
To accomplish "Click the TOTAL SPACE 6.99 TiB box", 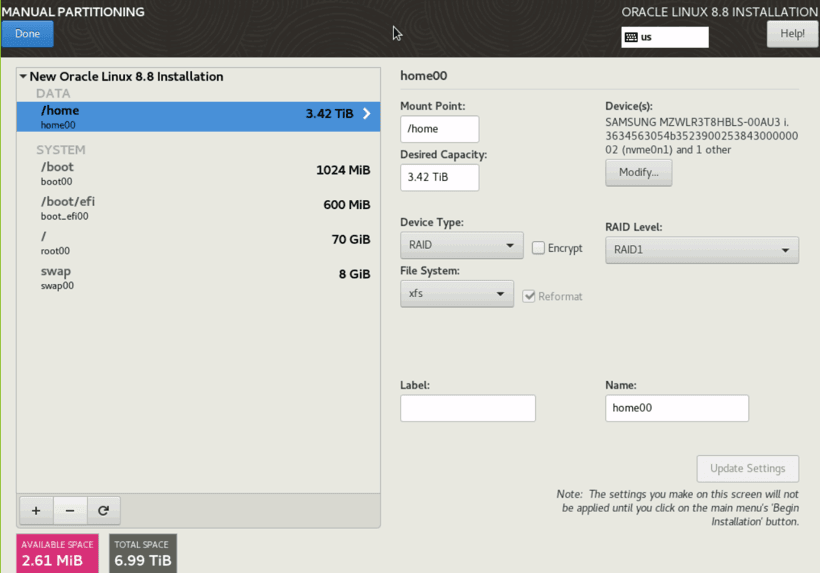I will pyautogui.click(x=143, y=553).
